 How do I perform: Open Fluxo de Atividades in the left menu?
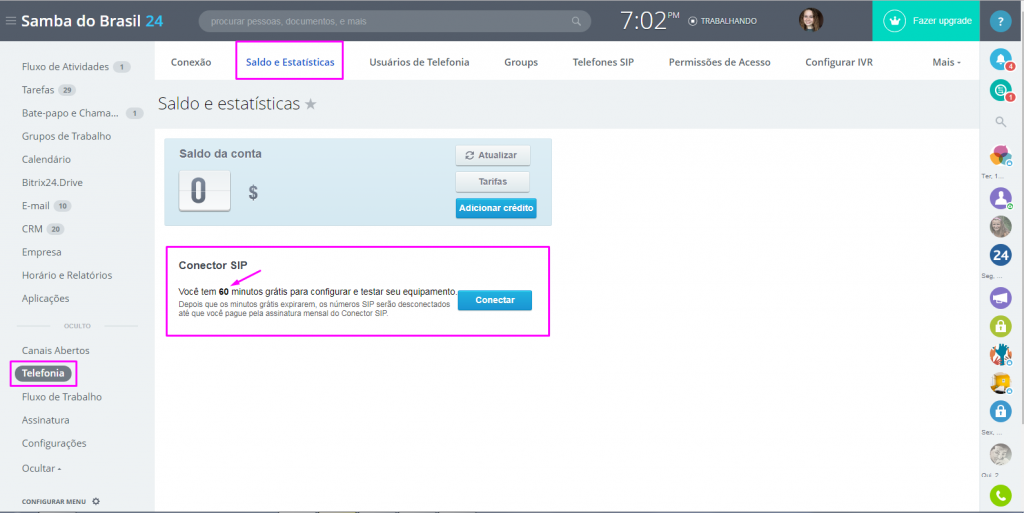(65, 67)
